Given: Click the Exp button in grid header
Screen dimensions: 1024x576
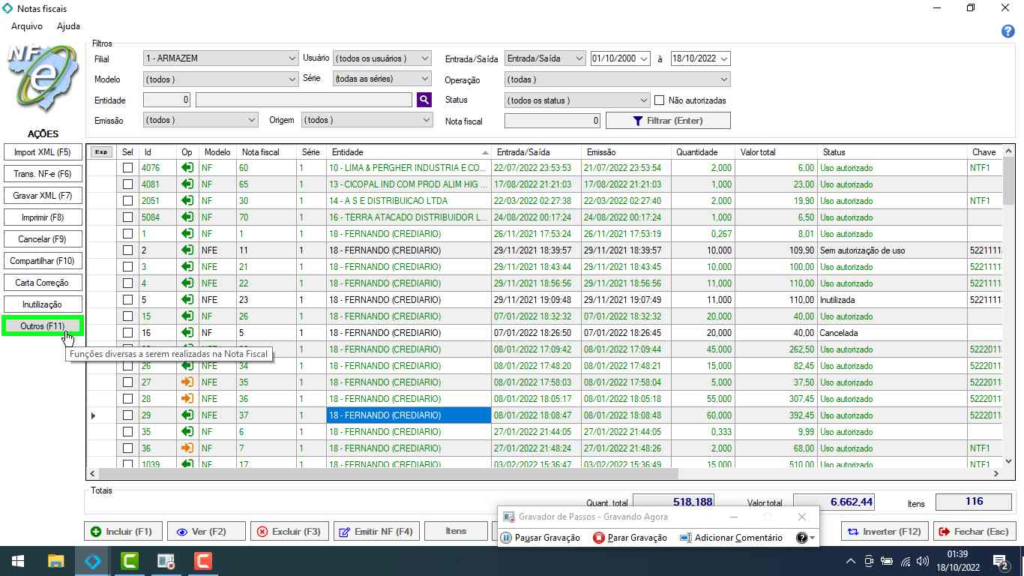Looking at the screenshot, I should 101,152.
